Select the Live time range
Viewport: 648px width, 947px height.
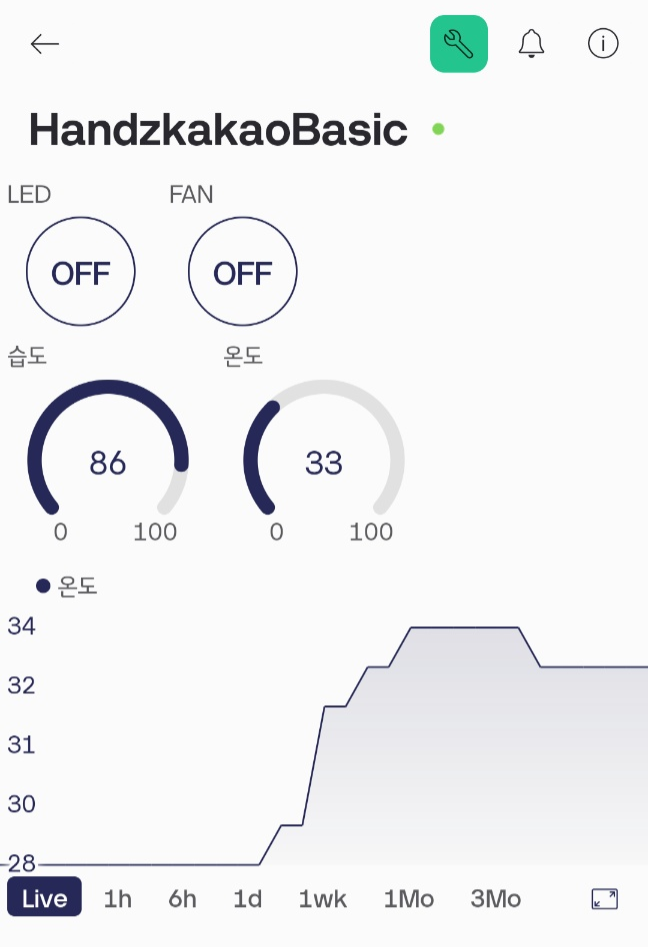pyautogui.click(x=44, y=898)
